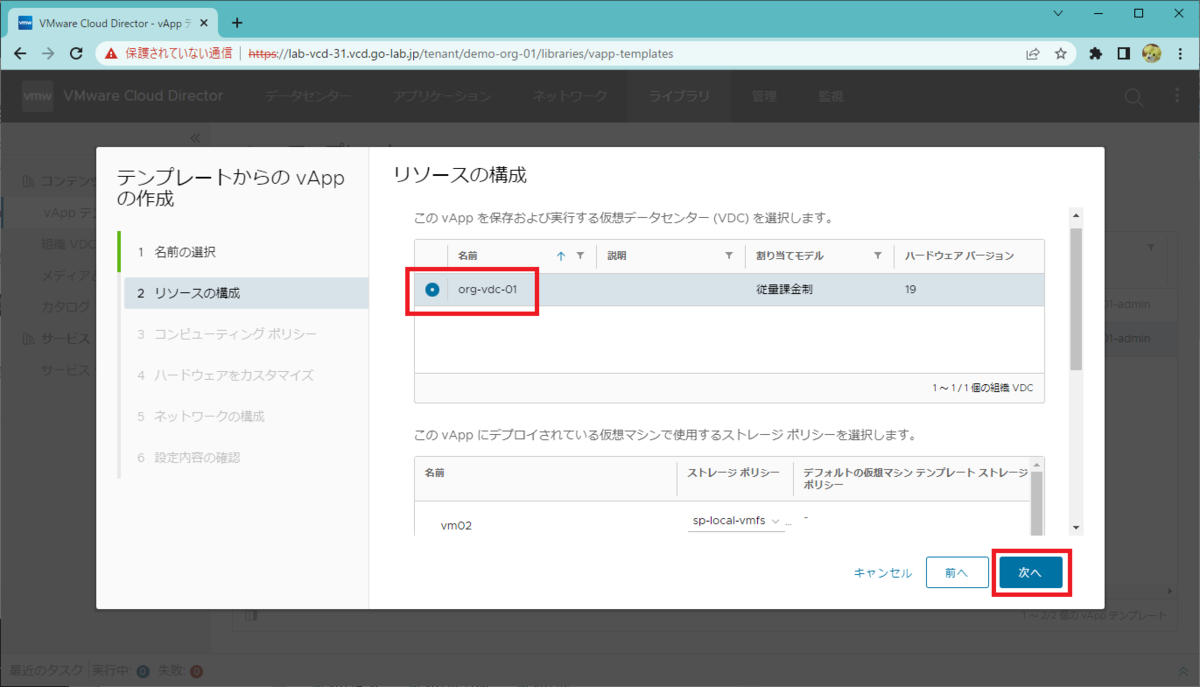Click the address bar URL
The image size is (1200, 687).
tap(460, 54)
